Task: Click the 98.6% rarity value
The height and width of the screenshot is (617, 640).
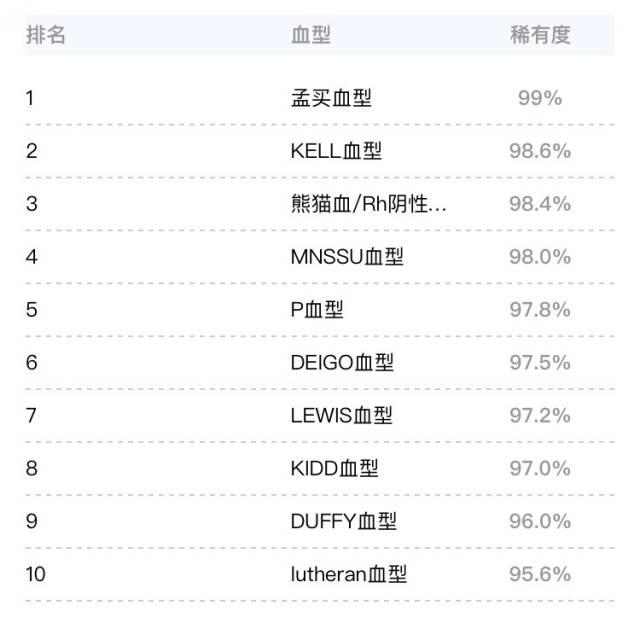Action: (x=540, y=151)
